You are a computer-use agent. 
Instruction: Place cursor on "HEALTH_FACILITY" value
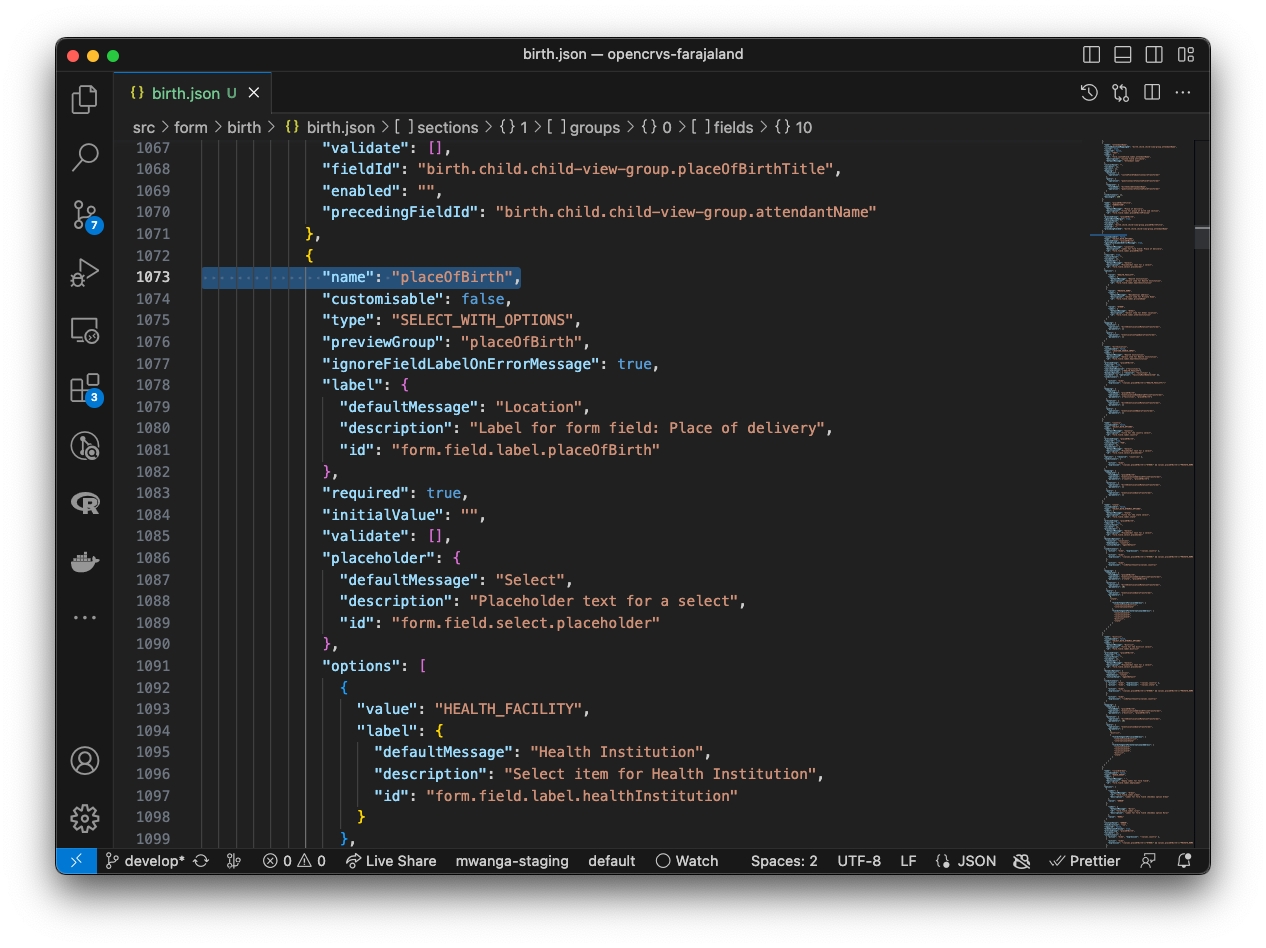(x=510, y=709)
